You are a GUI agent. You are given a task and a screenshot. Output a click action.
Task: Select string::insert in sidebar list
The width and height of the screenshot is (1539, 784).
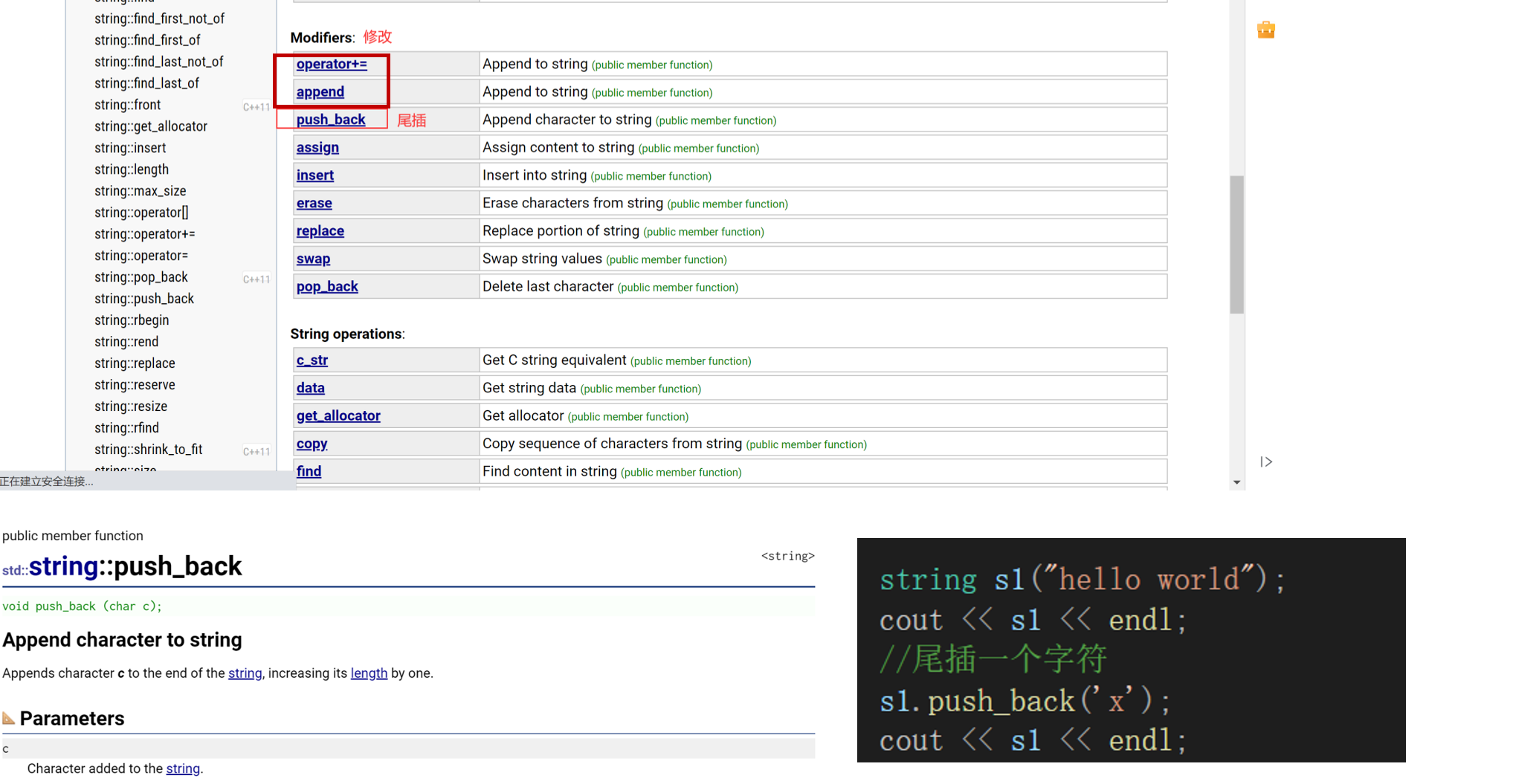130,148
